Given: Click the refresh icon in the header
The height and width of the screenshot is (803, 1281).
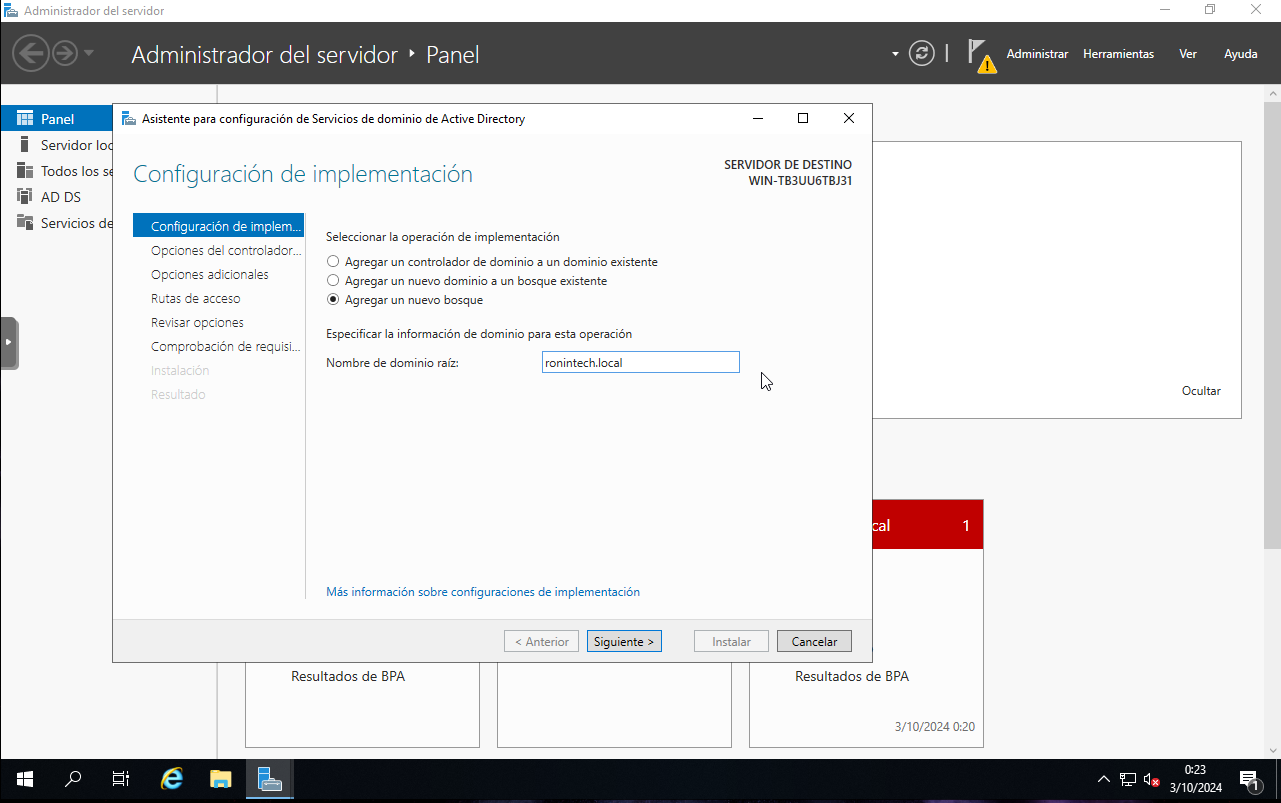Looking at the screenshot, I should [x=922, y=53].
